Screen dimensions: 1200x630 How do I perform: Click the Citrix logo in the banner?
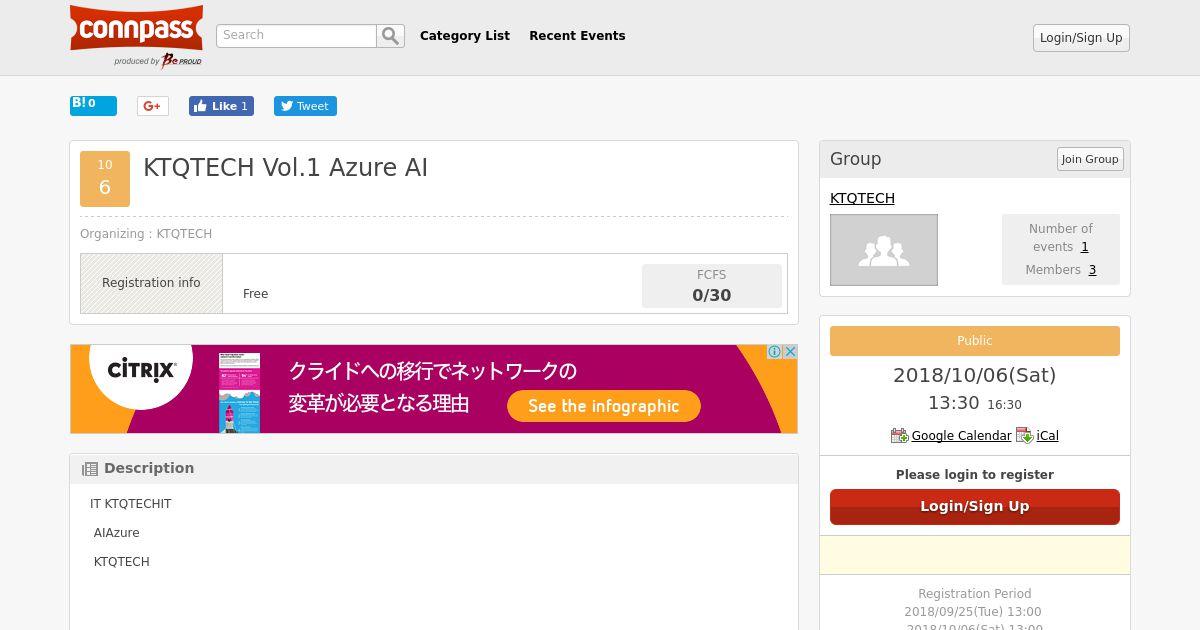pyautogui.click(x=142, y=370)
